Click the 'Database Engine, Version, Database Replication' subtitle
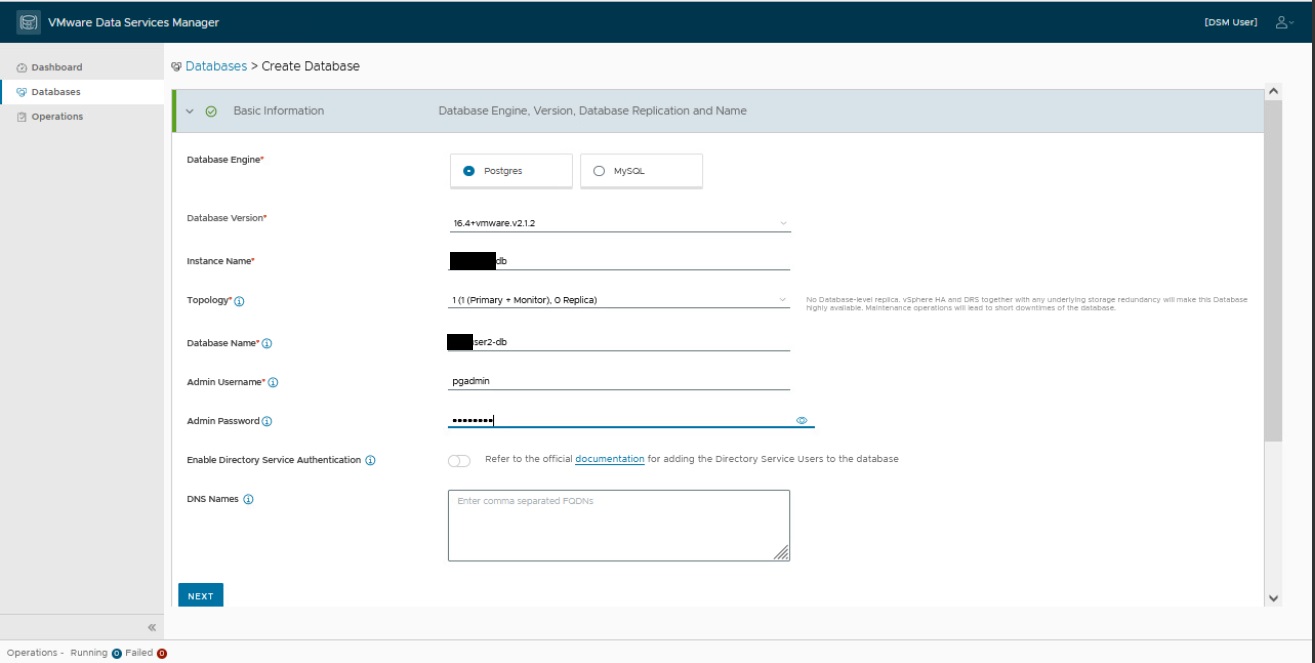Viewport: 1315px width, 663px height. pyautogui.click(x=592, y=111)
